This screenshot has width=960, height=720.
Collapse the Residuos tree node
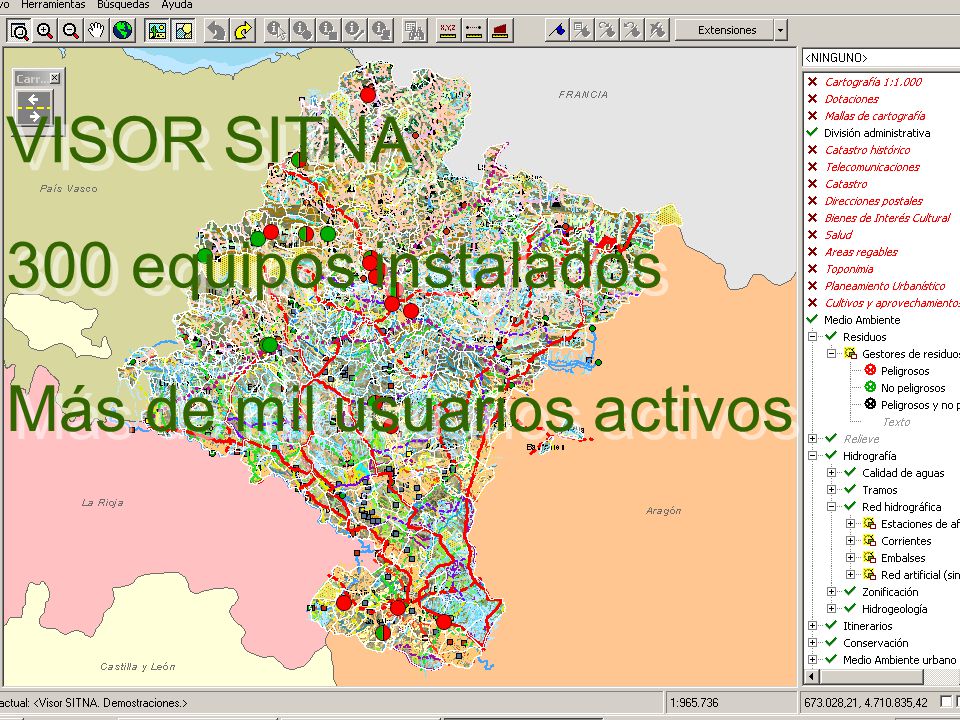(812, 337)
